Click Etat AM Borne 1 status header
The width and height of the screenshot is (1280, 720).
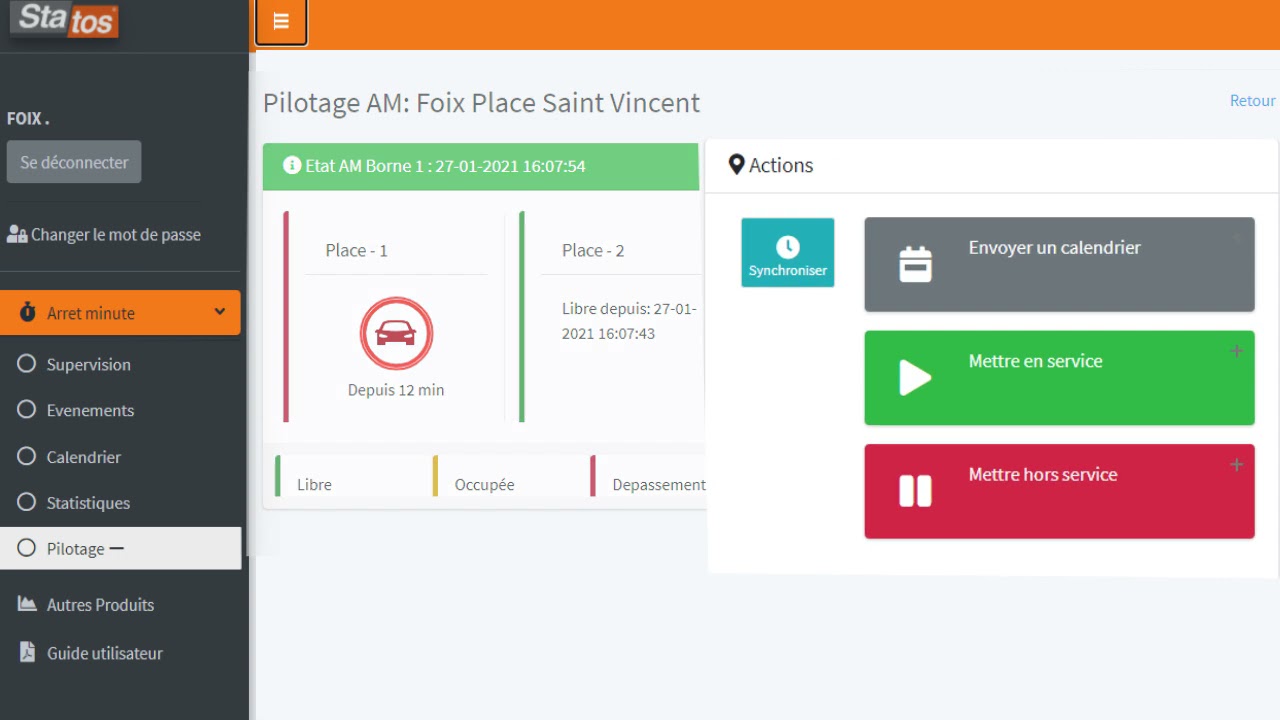(481, 166)
